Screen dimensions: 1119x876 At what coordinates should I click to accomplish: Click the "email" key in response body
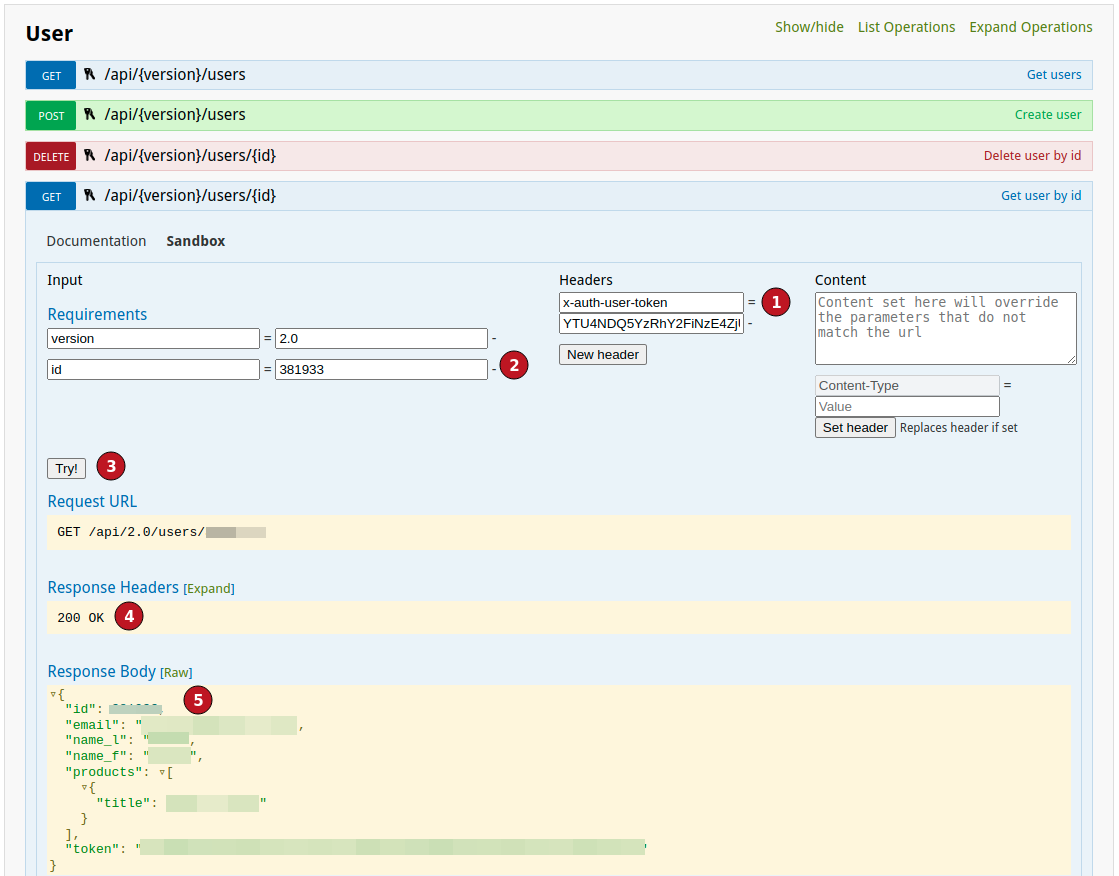pos(92,725)
